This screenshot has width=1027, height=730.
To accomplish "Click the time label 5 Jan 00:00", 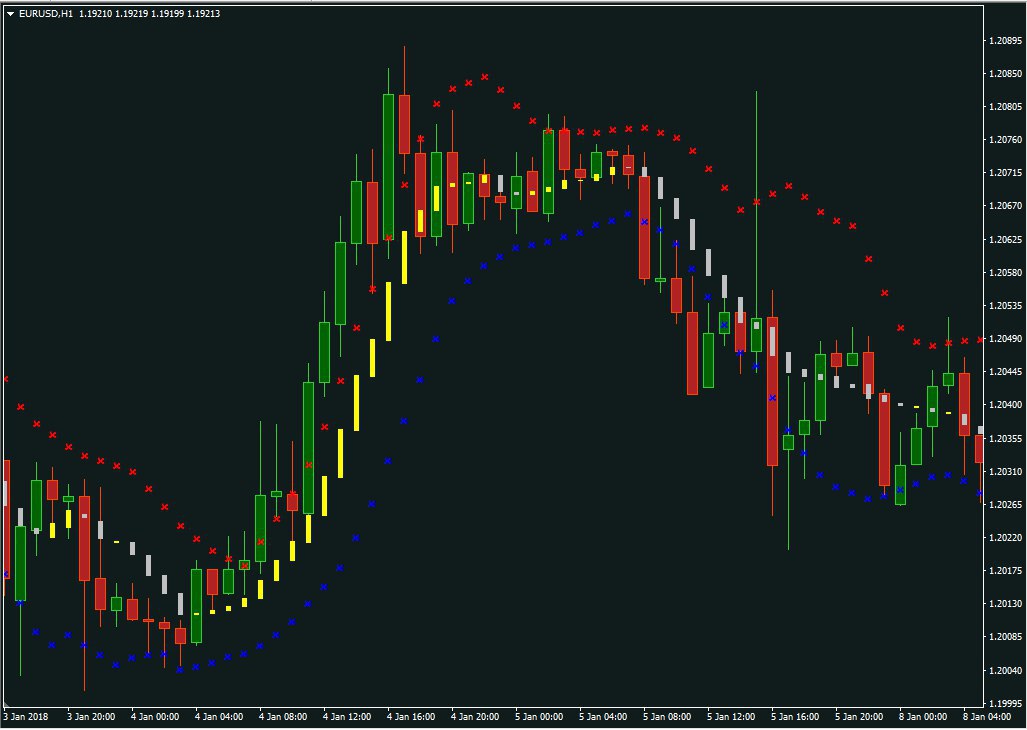I will coord(539,717).
